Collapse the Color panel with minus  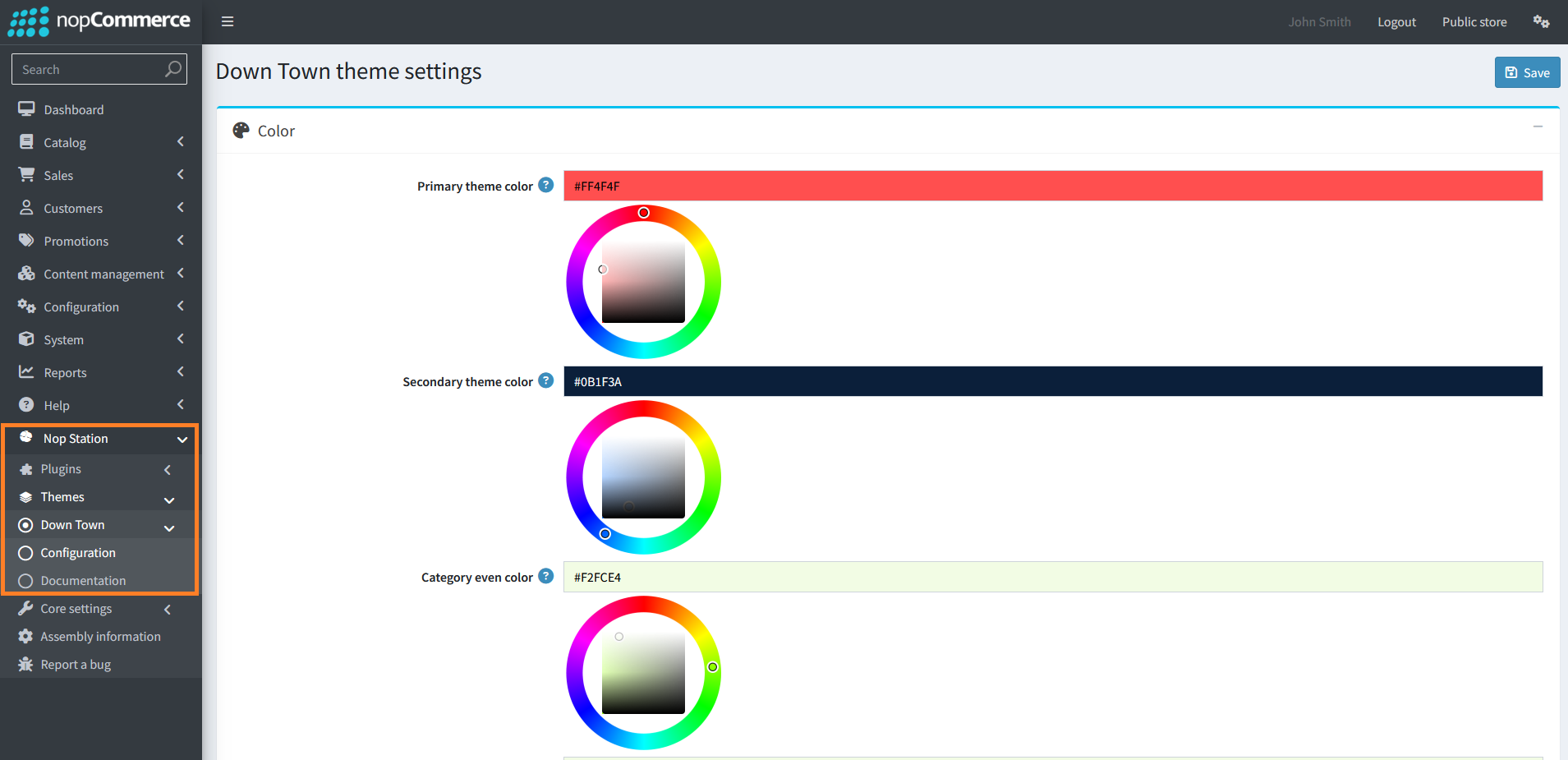(1538, 127)
